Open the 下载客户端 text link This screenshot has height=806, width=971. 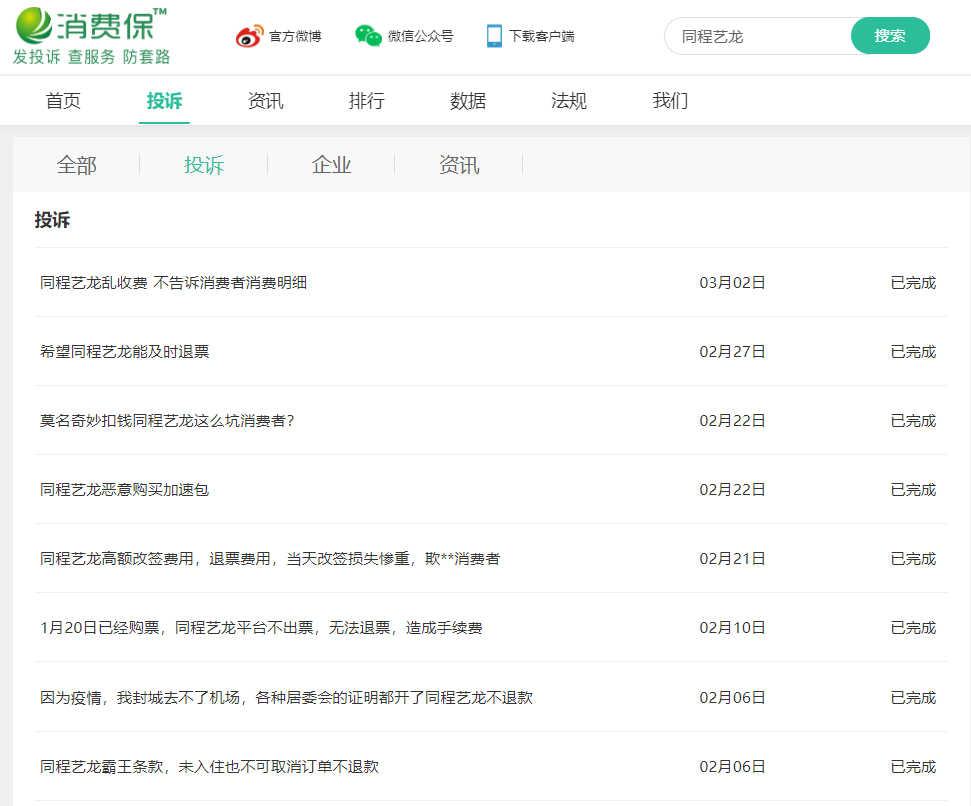click(542, 37)
